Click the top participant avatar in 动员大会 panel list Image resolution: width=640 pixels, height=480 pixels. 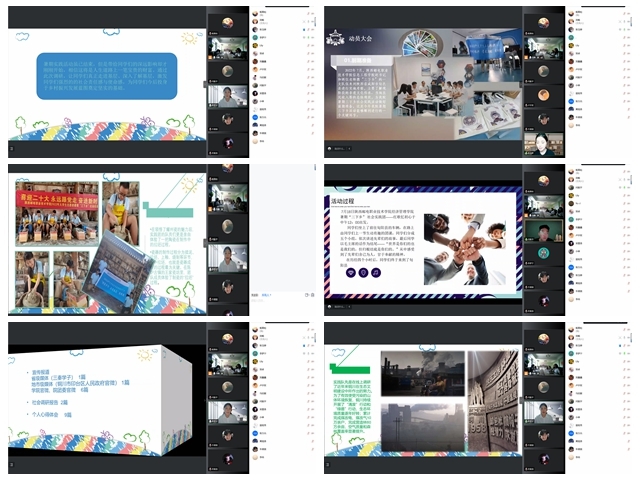572,14
